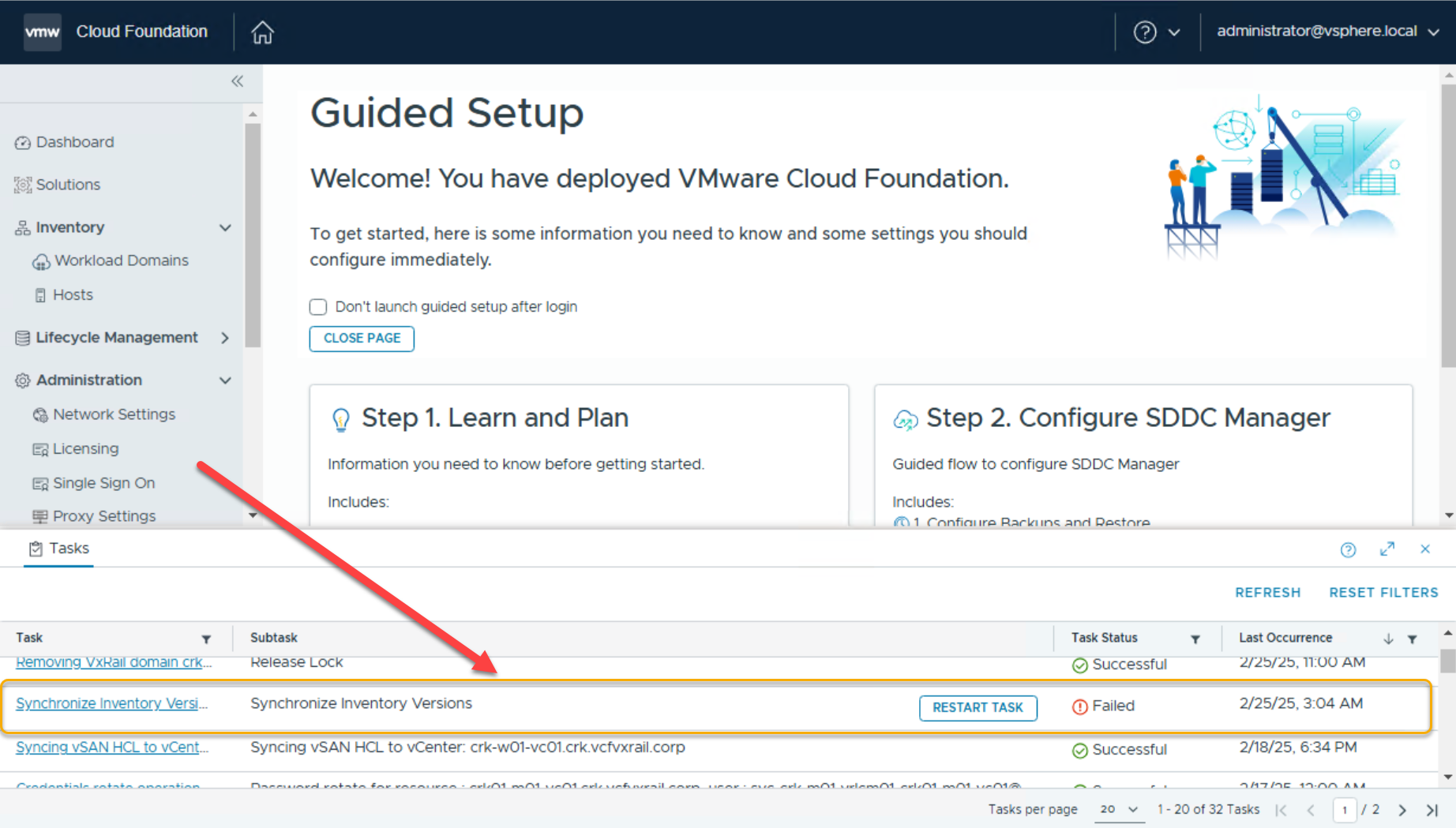Viewport: 1456px width, 828px height.
Task: Sort by Last Occurrence arrow
Action: [1388, 639]
